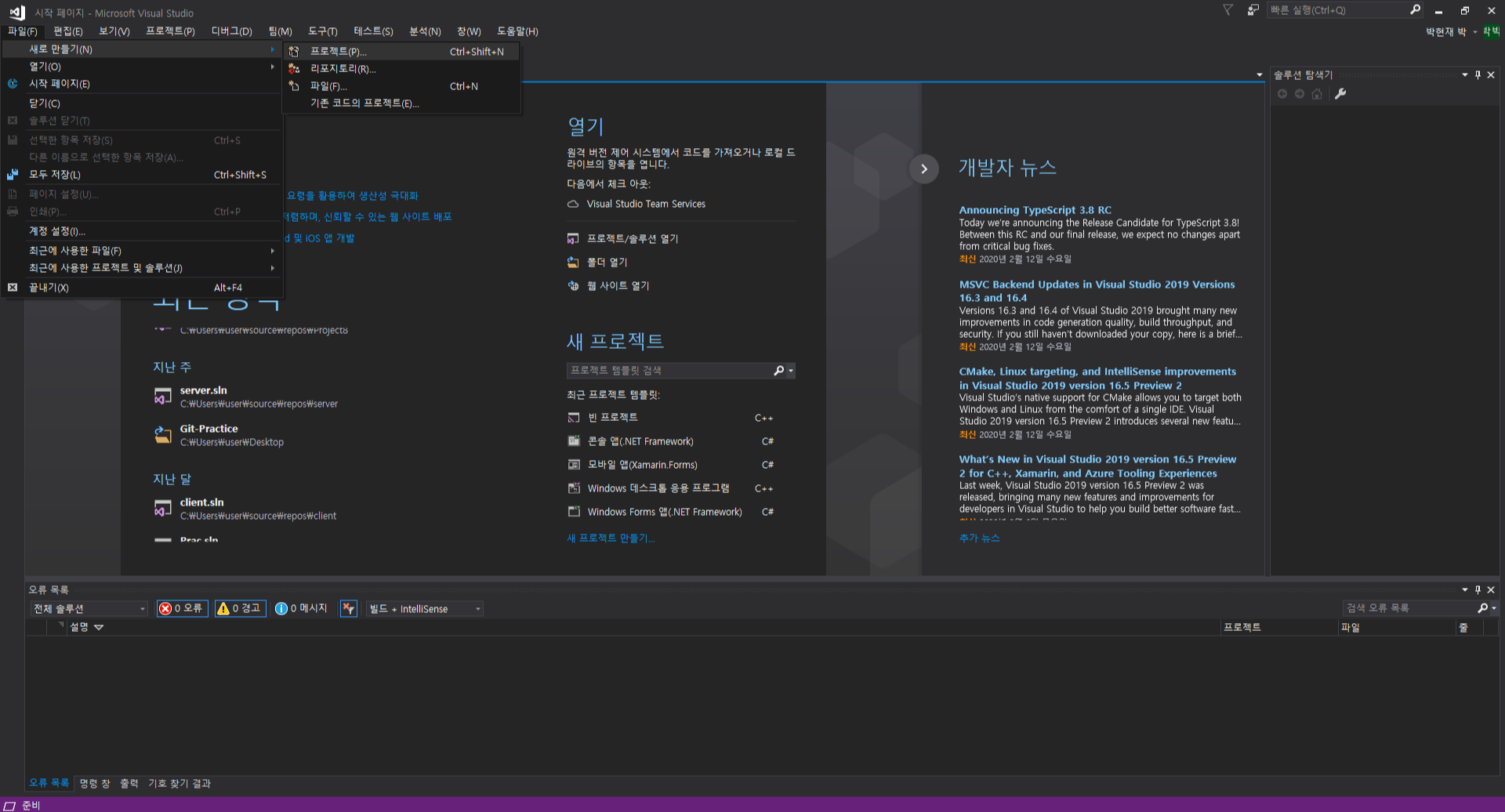This screenshot has height=812, width=1505.
Task: Choose 기존 코드의 프로젝트(E)... menu item
Action: coord(401,103)
